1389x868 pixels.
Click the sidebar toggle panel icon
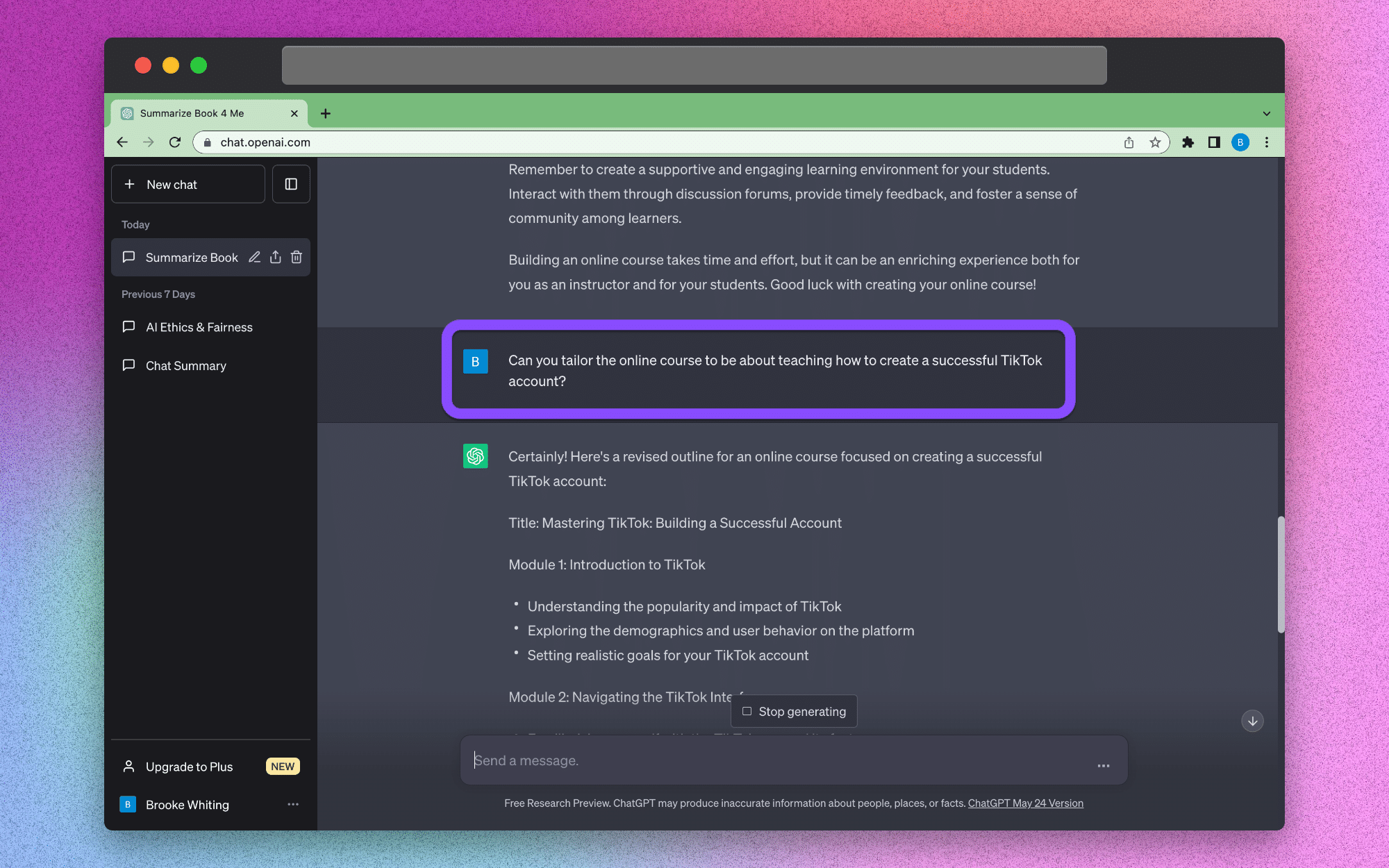pos(290,184)
